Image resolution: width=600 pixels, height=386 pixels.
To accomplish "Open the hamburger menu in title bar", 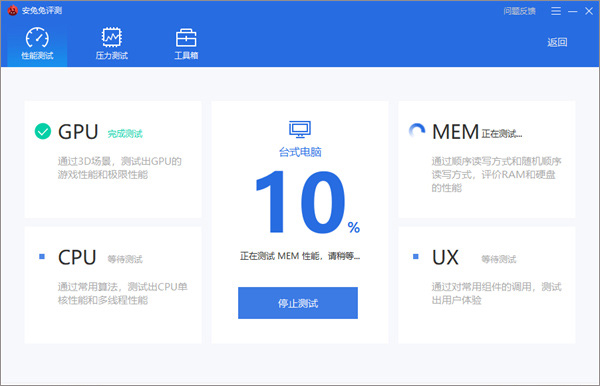I will (x=556, y=11).
